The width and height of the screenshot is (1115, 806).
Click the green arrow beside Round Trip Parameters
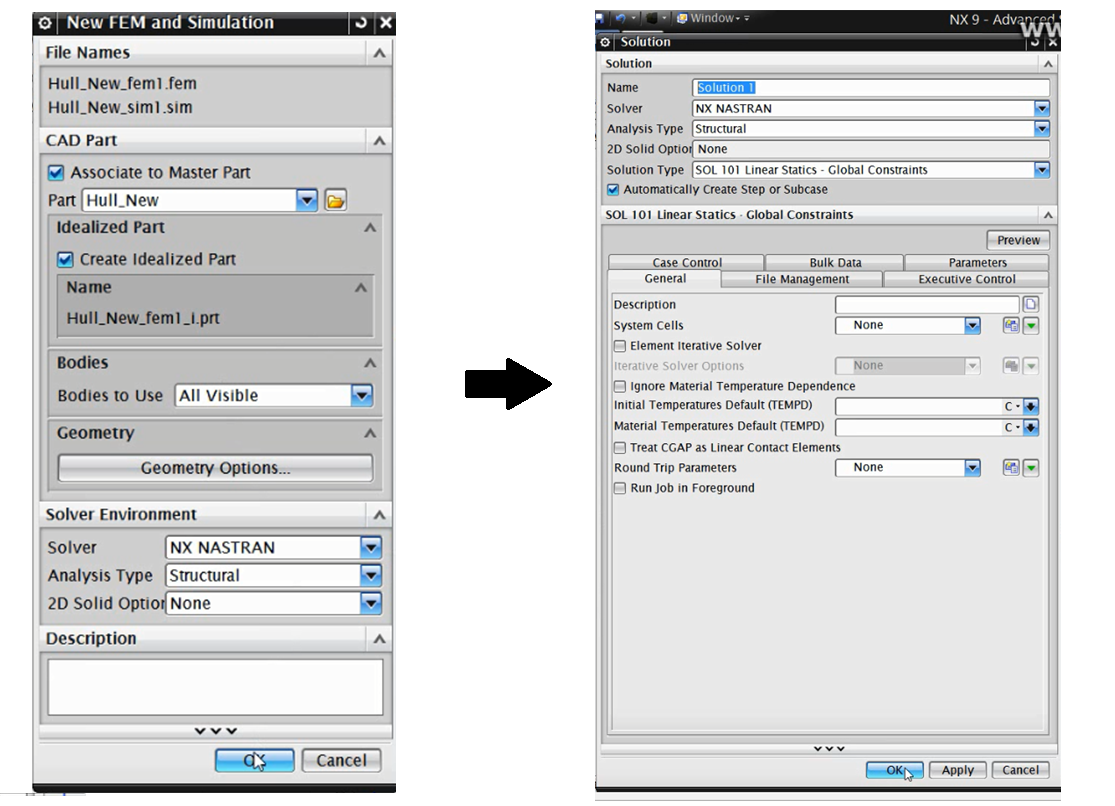click(x=1031, y=468)
